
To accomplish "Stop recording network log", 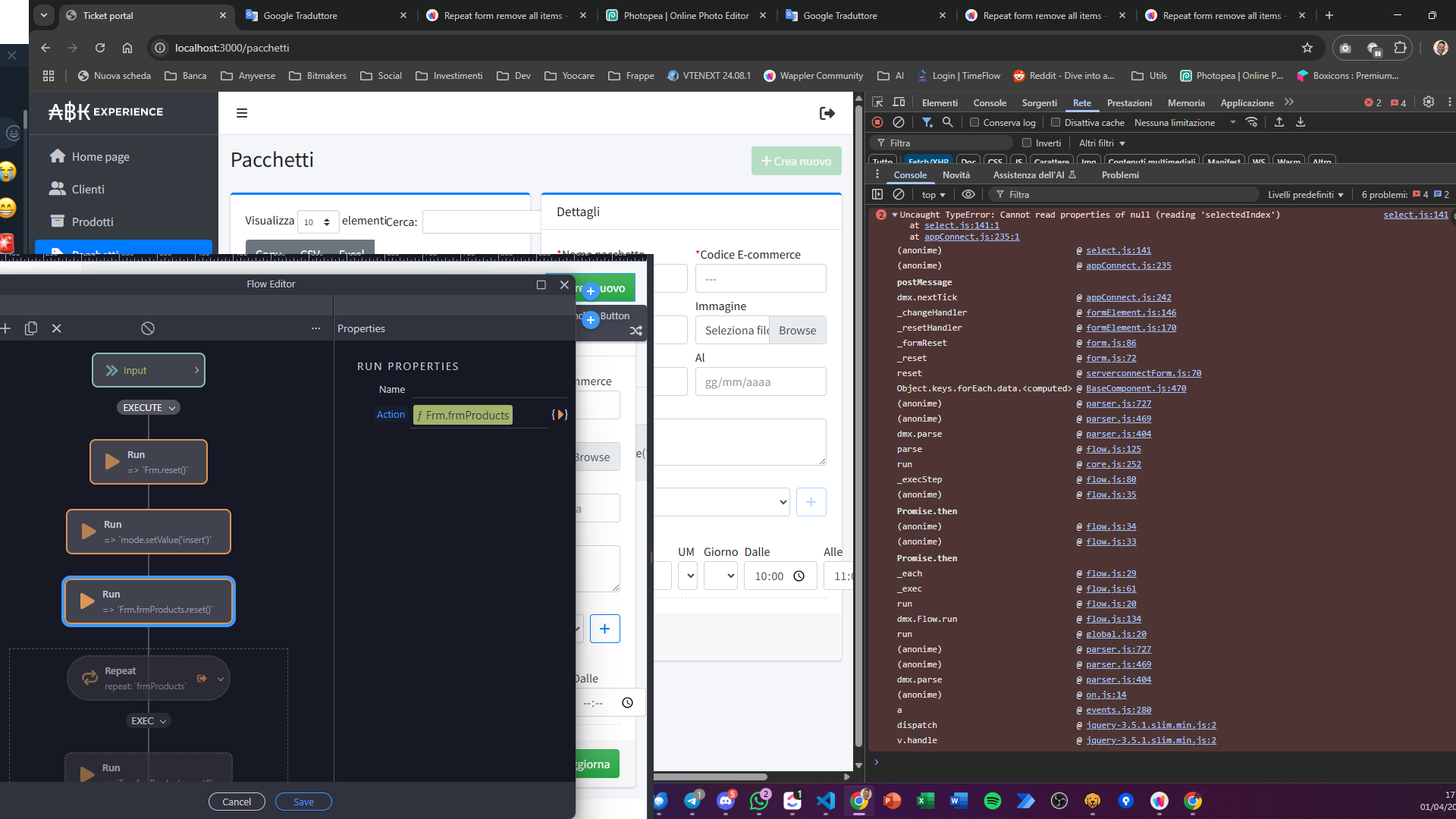I will (877, 122).
